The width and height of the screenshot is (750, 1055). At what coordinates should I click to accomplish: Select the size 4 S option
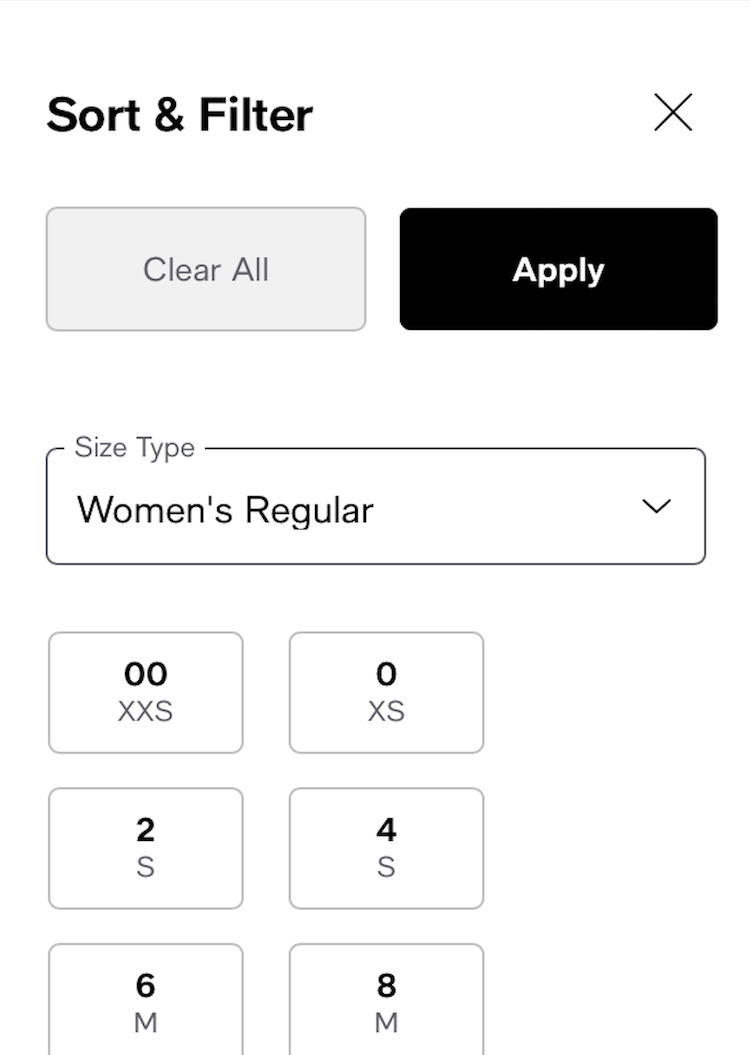(386, 848)
